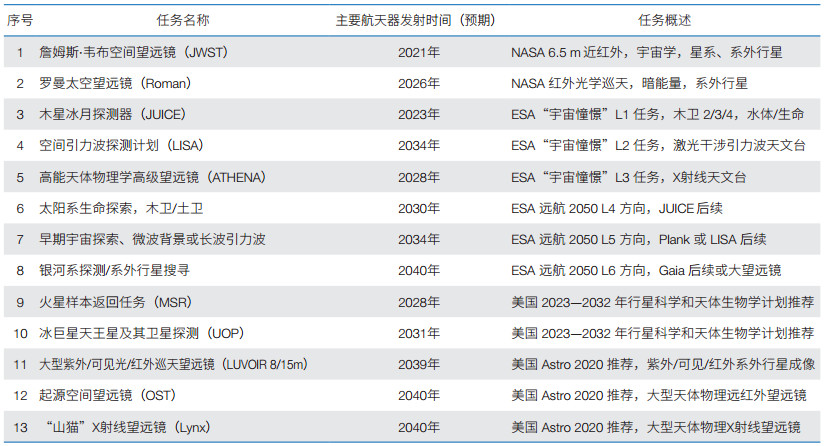
Task: Click 美国 2023—2032 description in MSR row
Action: 662,302
